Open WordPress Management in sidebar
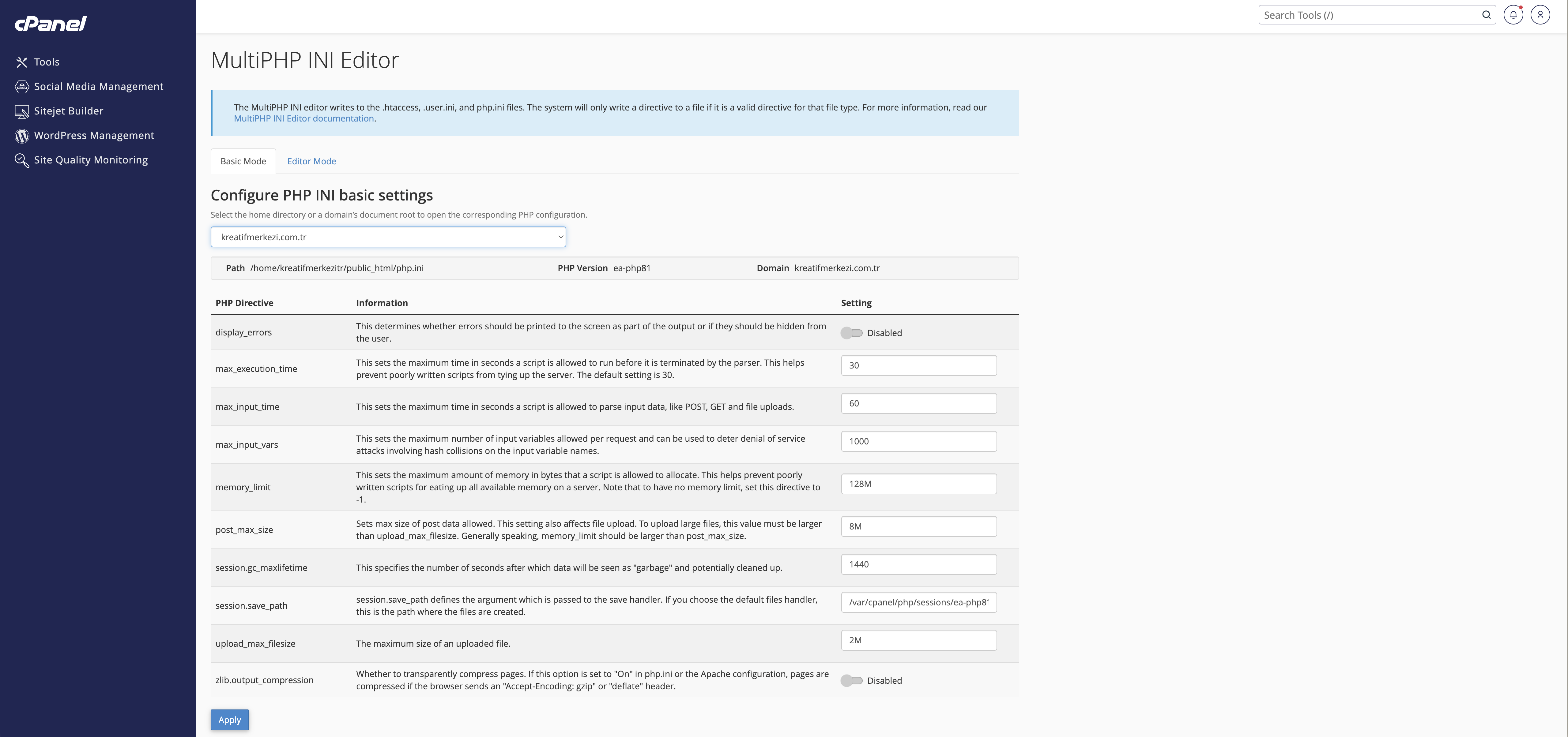 click(94, 136)
